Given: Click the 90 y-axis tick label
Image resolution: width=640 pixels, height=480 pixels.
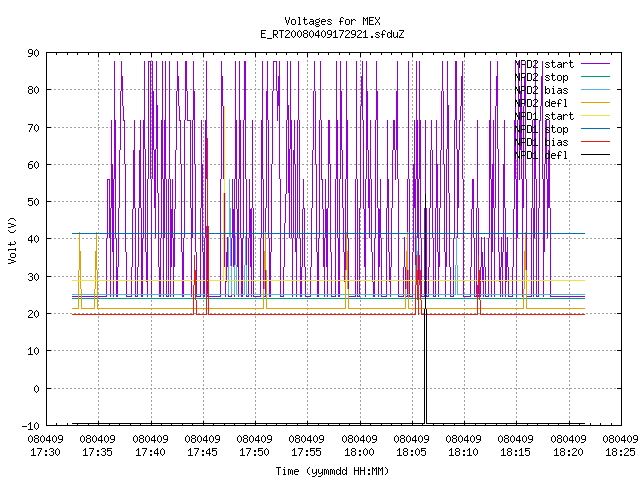Looking at the screenshot, I should pyautogui.click(x=33, y=53).
